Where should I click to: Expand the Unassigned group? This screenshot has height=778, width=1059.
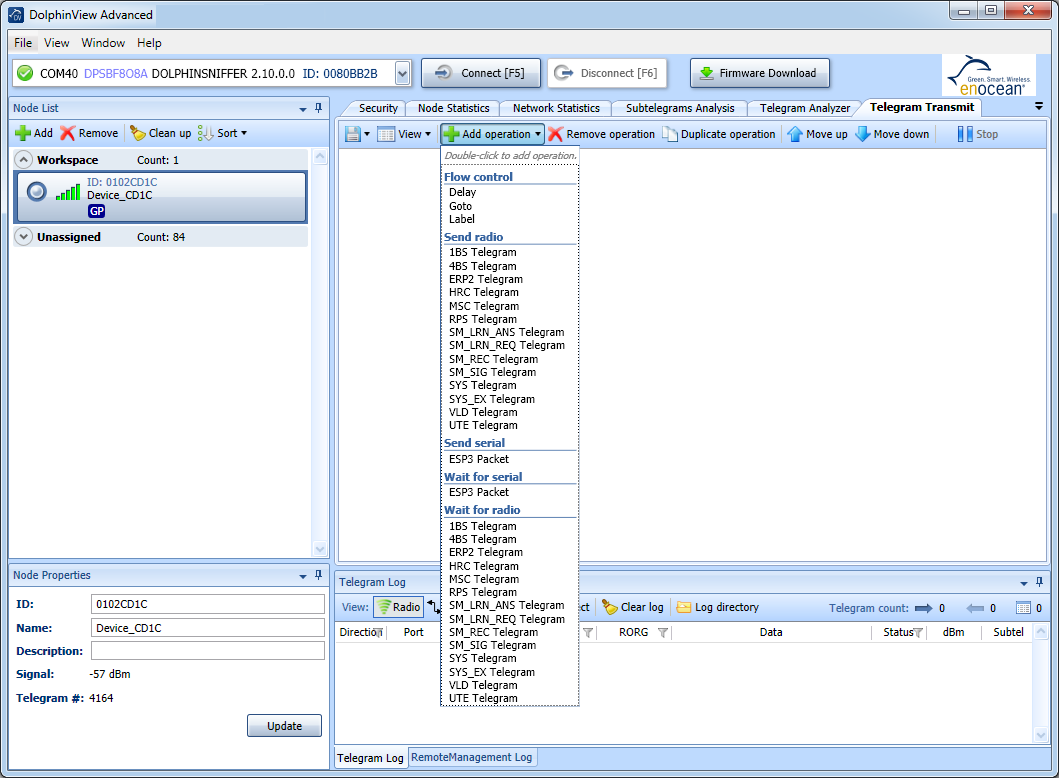click(24, 236)
